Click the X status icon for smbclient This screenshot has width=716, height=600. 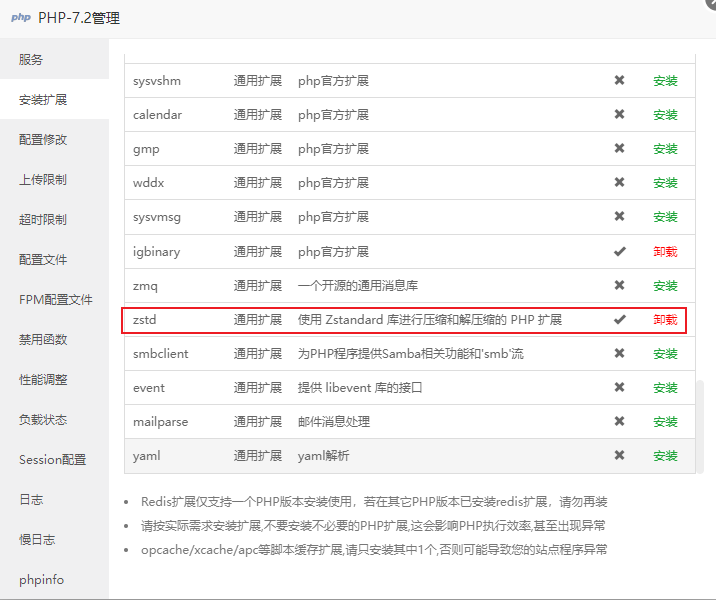619,354
